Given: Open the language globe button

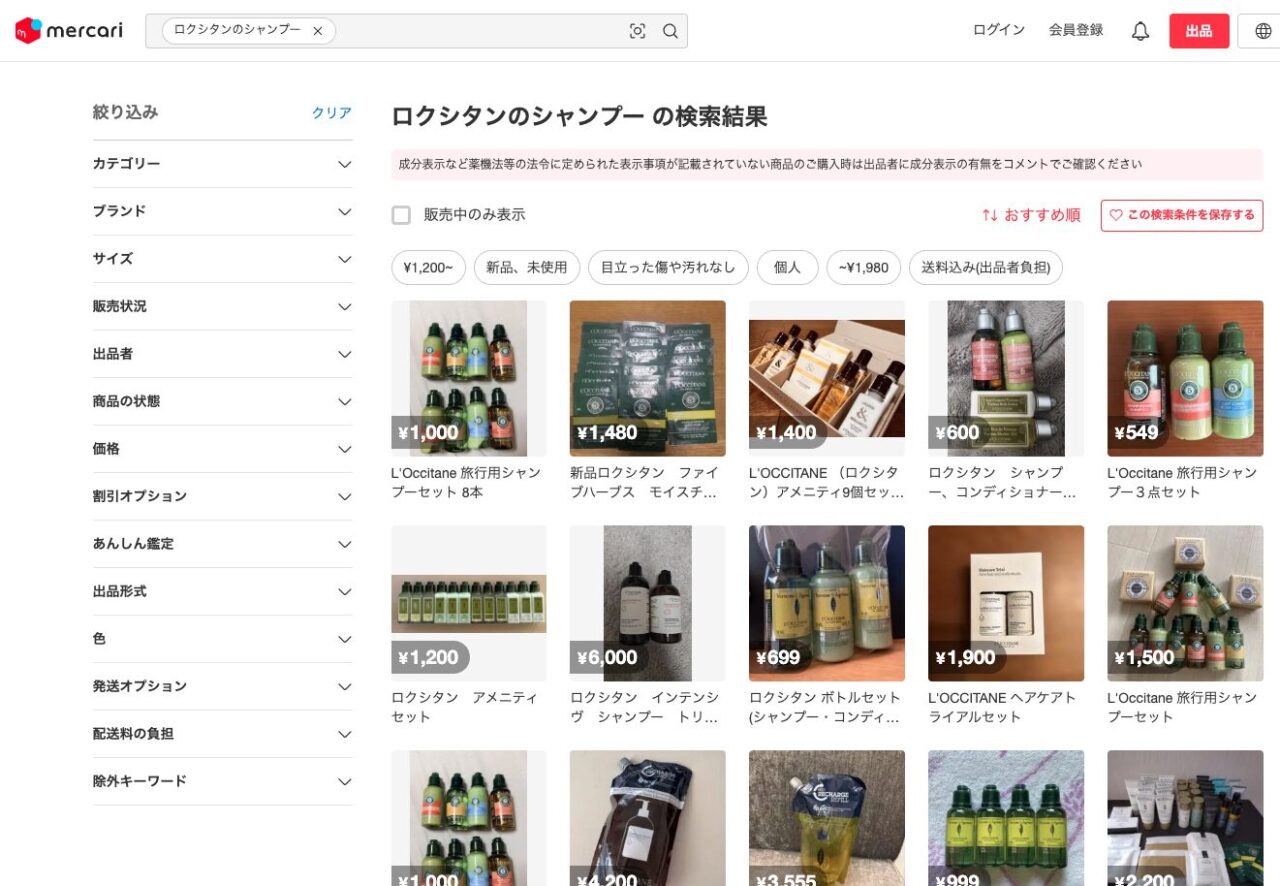Looking at the screenshot, I should coord(1261,31).
